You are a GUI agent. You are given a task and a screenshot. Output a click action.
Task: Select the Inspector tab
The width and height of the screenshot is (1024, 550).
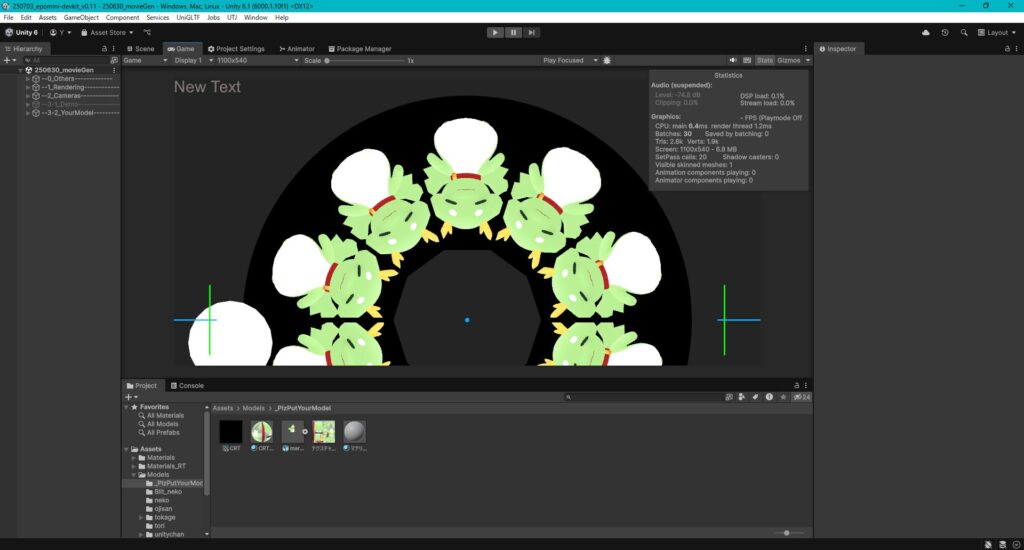(x=838, y=49)
